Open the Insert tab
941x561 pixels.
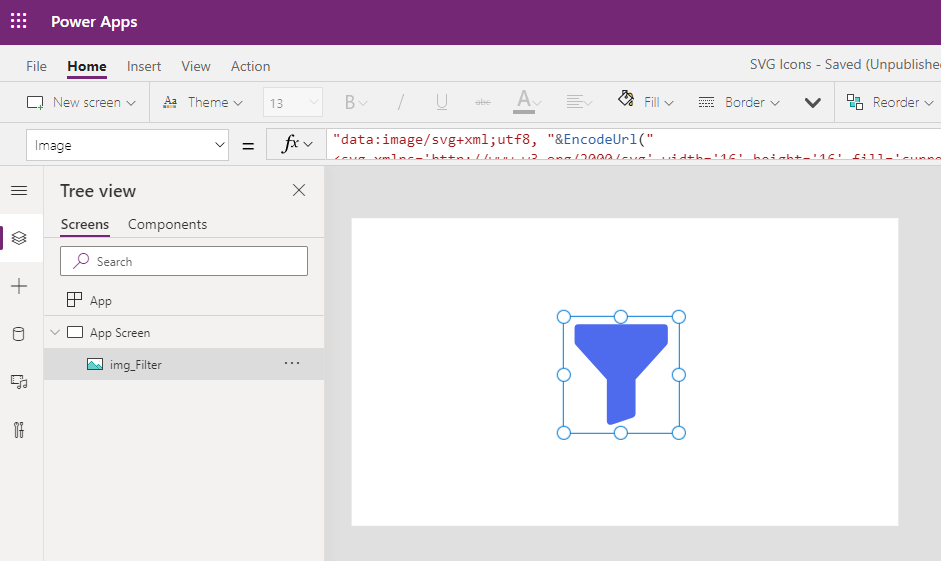pos(144,66)
